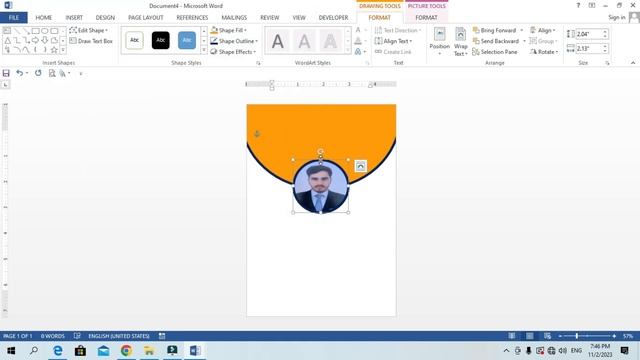
Task: Switch to Read Mode view in status bar
Action: 511,336
